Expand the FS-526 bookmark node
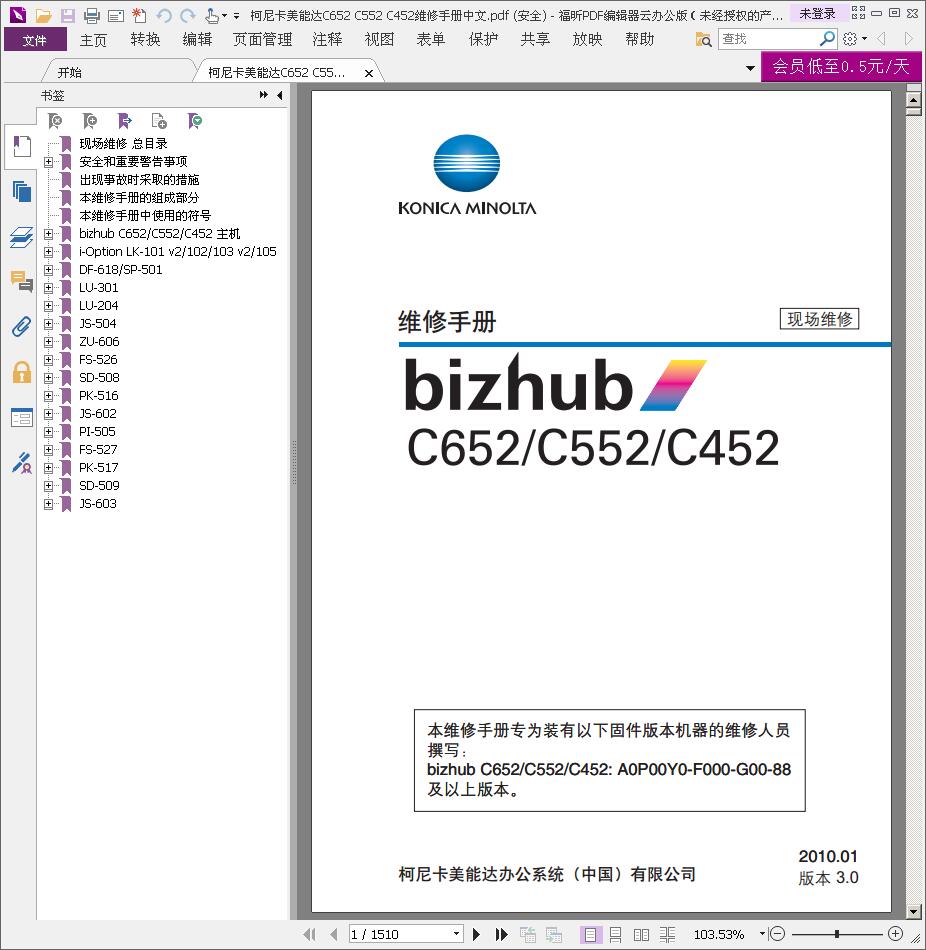Screen dimensions: 926x950 [48, 360]
